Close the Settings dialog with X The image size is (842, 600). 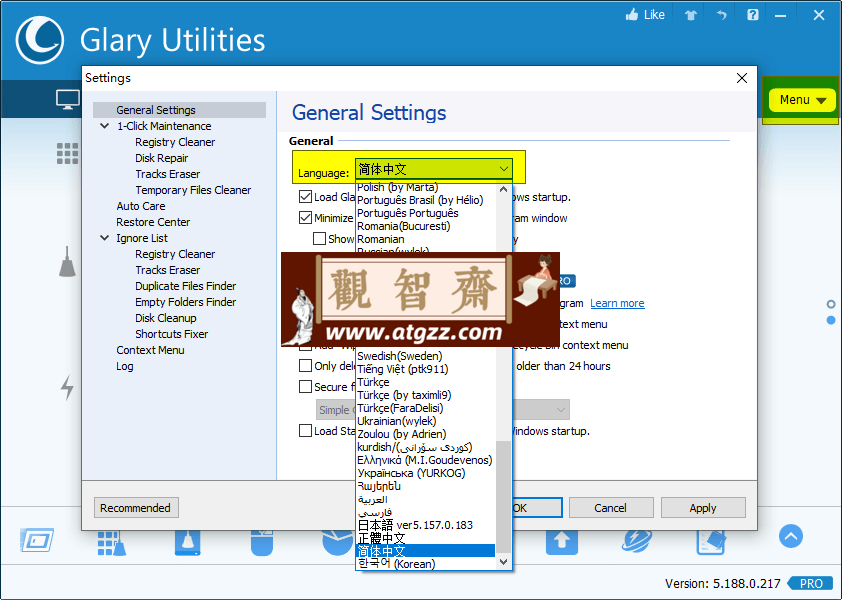pyautogui.click(x=742, y=78)
